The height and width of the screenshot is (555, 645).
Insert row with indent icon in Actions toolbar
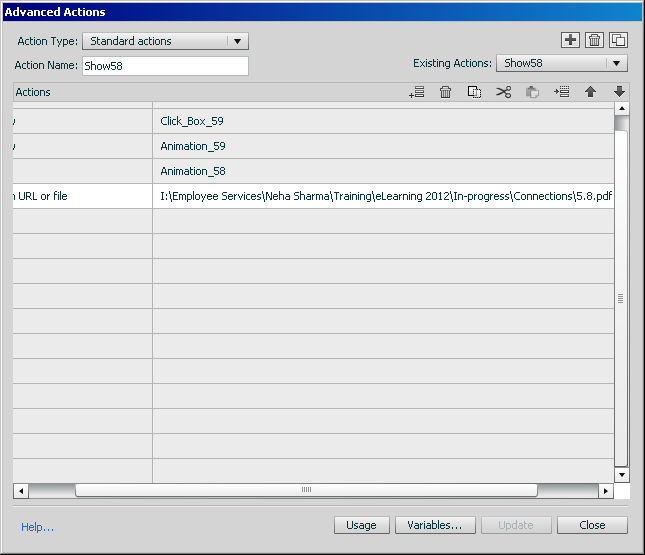[x=561, y=92]
